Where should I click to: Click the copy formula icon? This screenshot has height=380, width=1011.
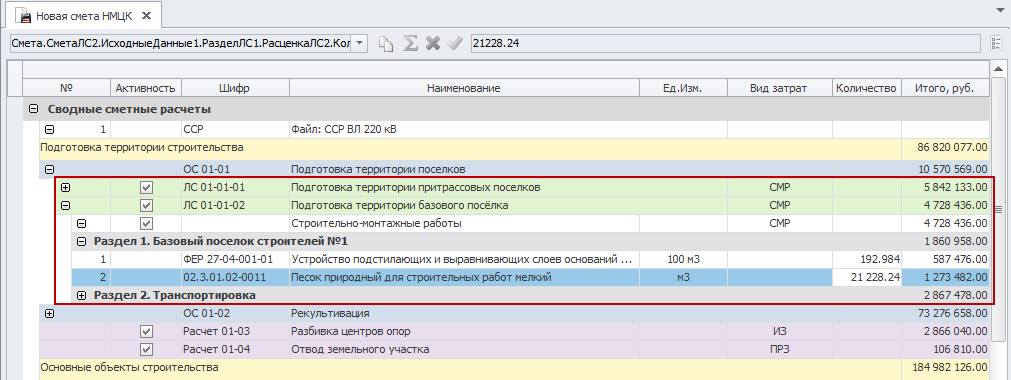[x=386, y=44]
